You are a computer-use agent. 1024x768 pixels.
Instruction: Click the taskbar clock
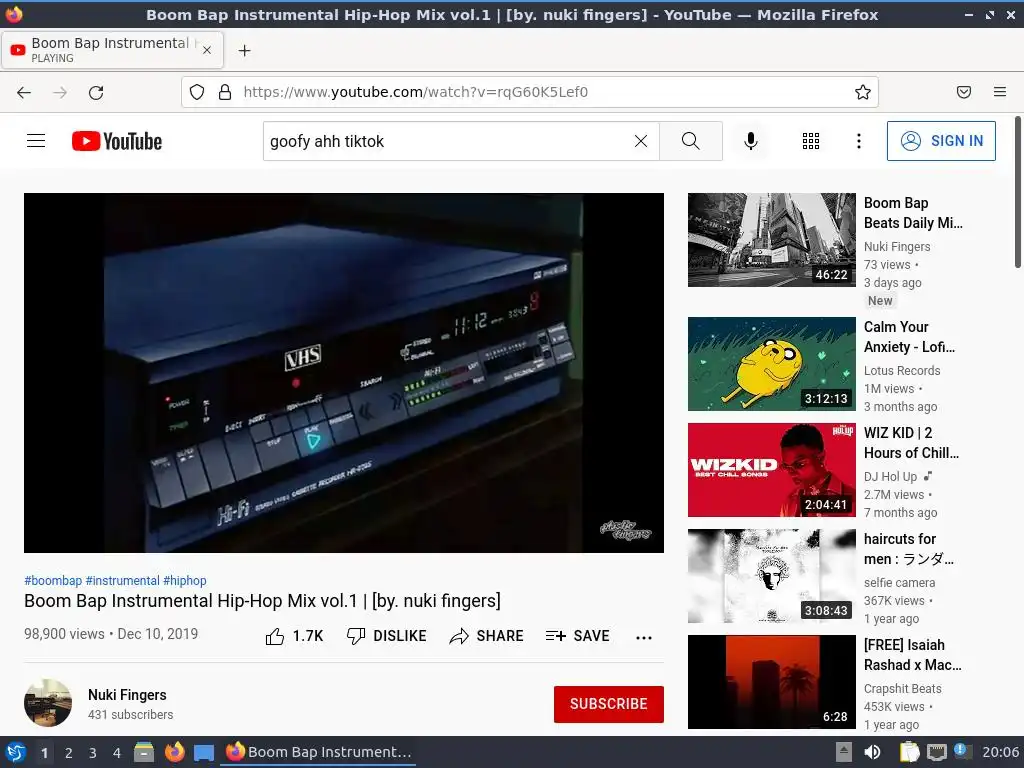[1000, 752]
